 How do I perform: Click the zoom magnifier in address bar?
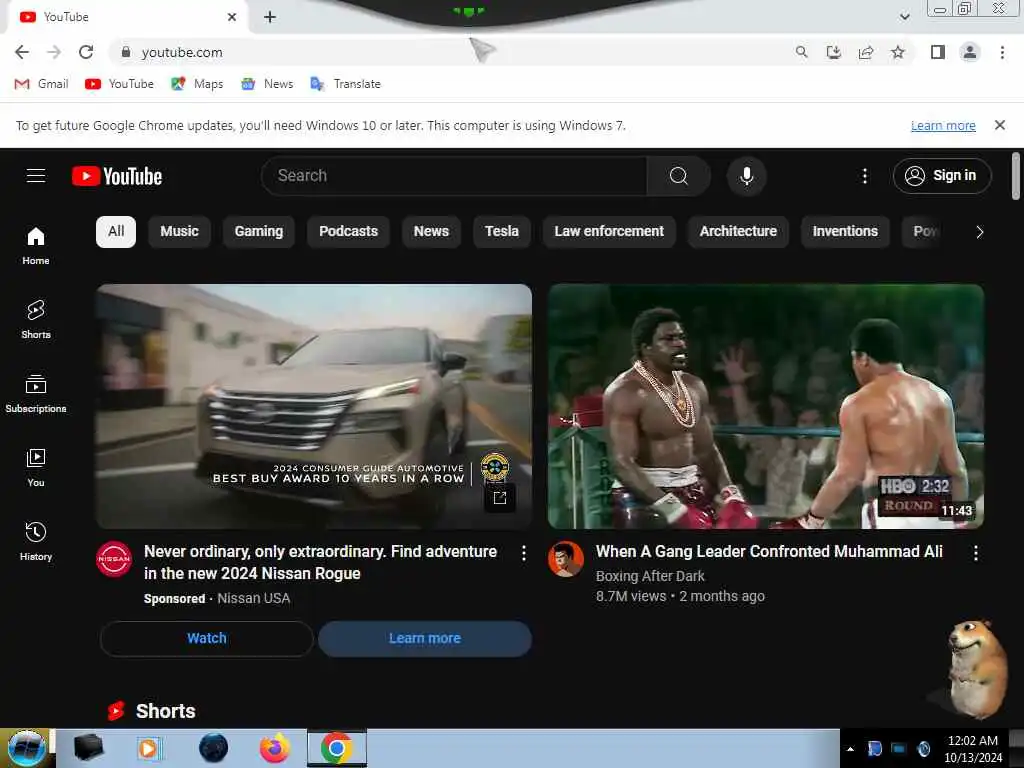click(x=801, y=52)
